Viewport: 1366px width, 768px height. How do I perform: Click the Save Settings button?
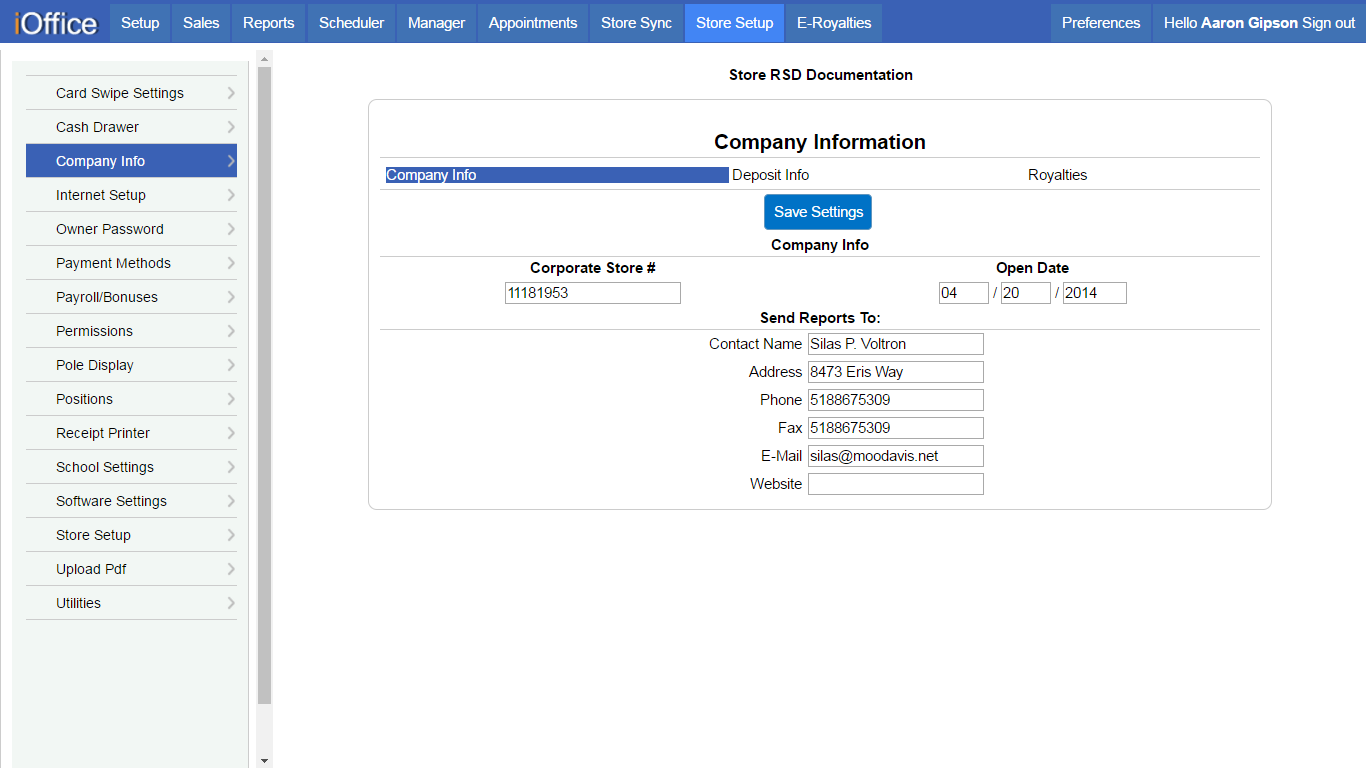click(x=818, y=212)
